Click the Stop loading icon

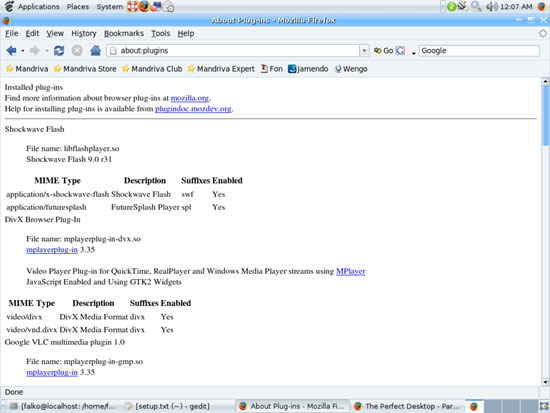coord(77,51)
